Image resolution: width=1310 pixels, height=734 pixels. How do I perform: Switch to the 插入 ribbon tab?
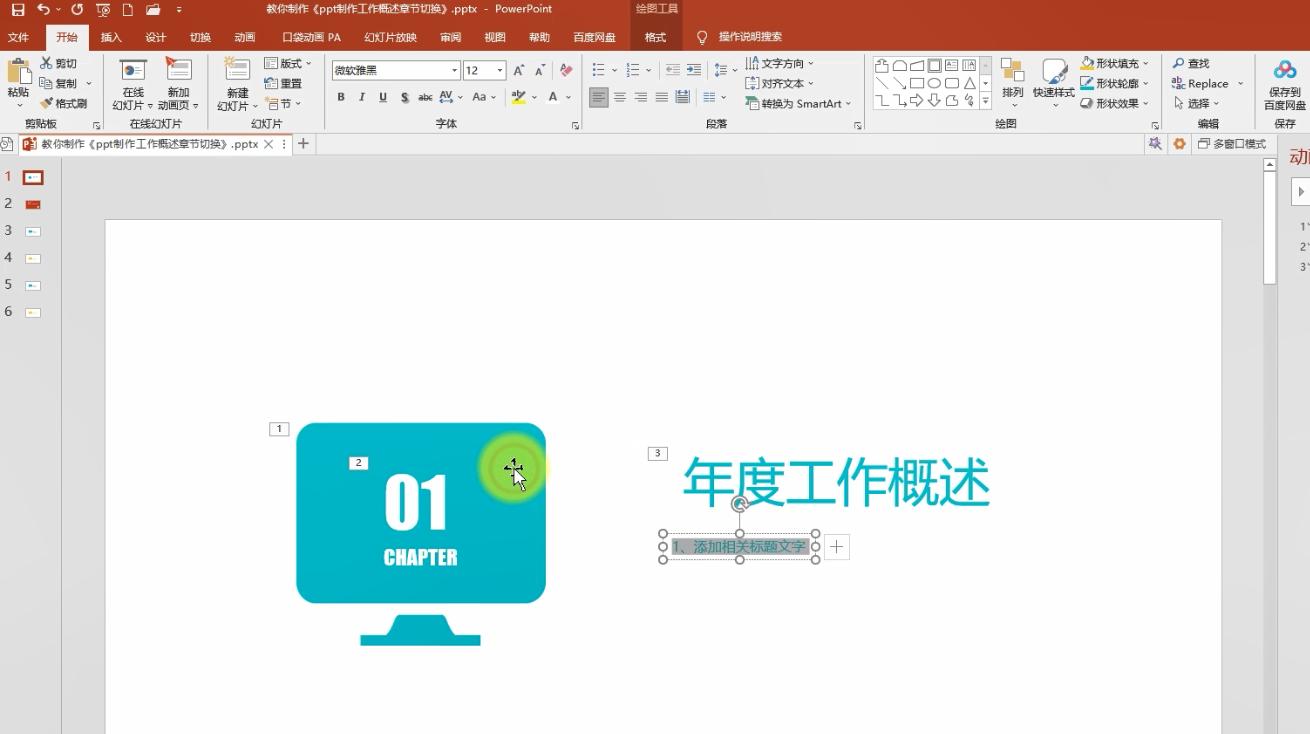point(110,37)
